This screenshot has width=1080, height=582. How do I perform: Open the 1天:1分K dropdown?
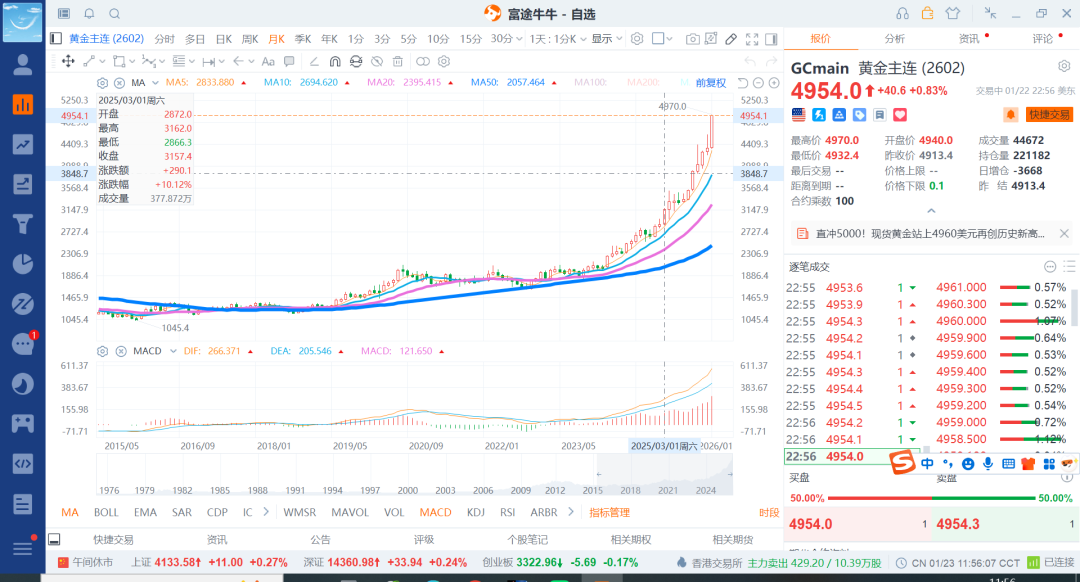[x=558, y=39]
